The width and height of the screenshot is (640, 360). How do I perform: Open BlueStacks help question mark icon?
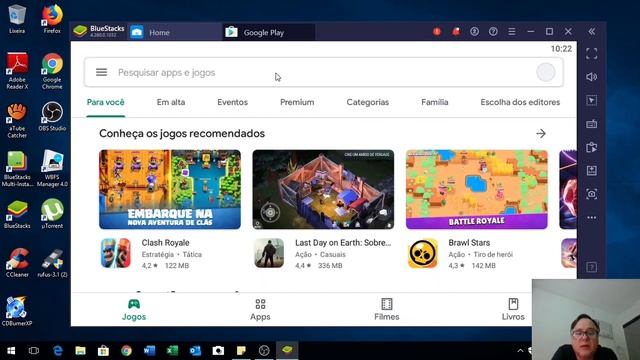tap(493, 31)
